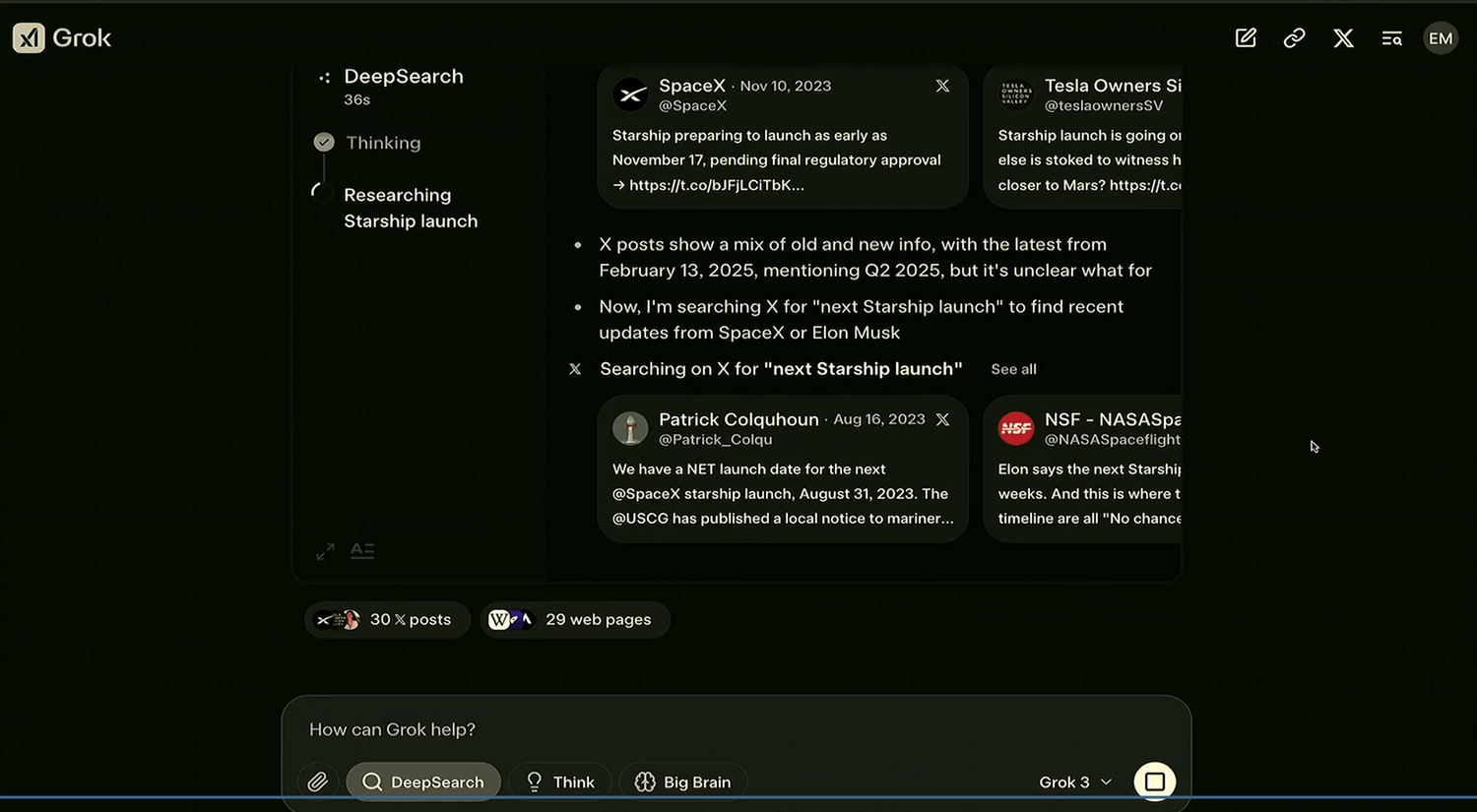Select Researching Starship launch step

click(410, 208)
